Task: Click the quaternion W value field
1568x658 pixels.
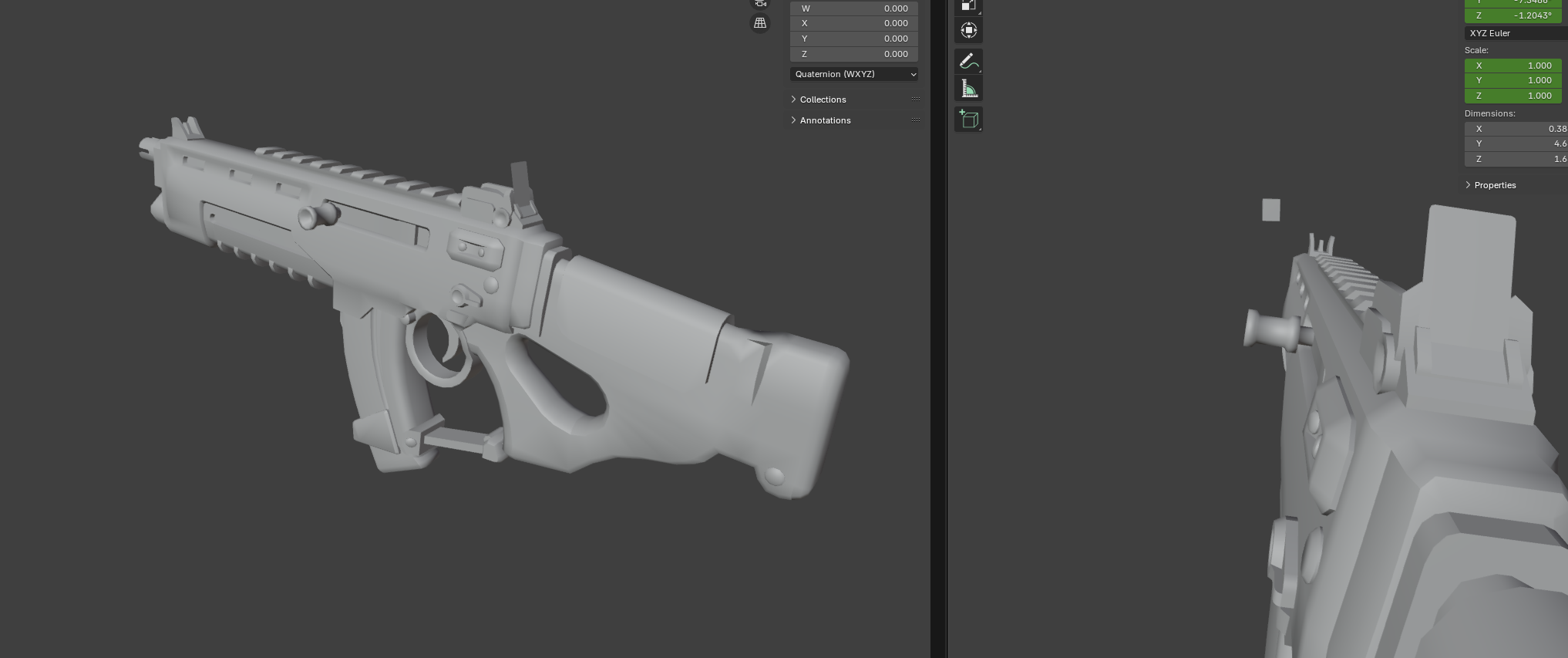Action: point(853,8)
